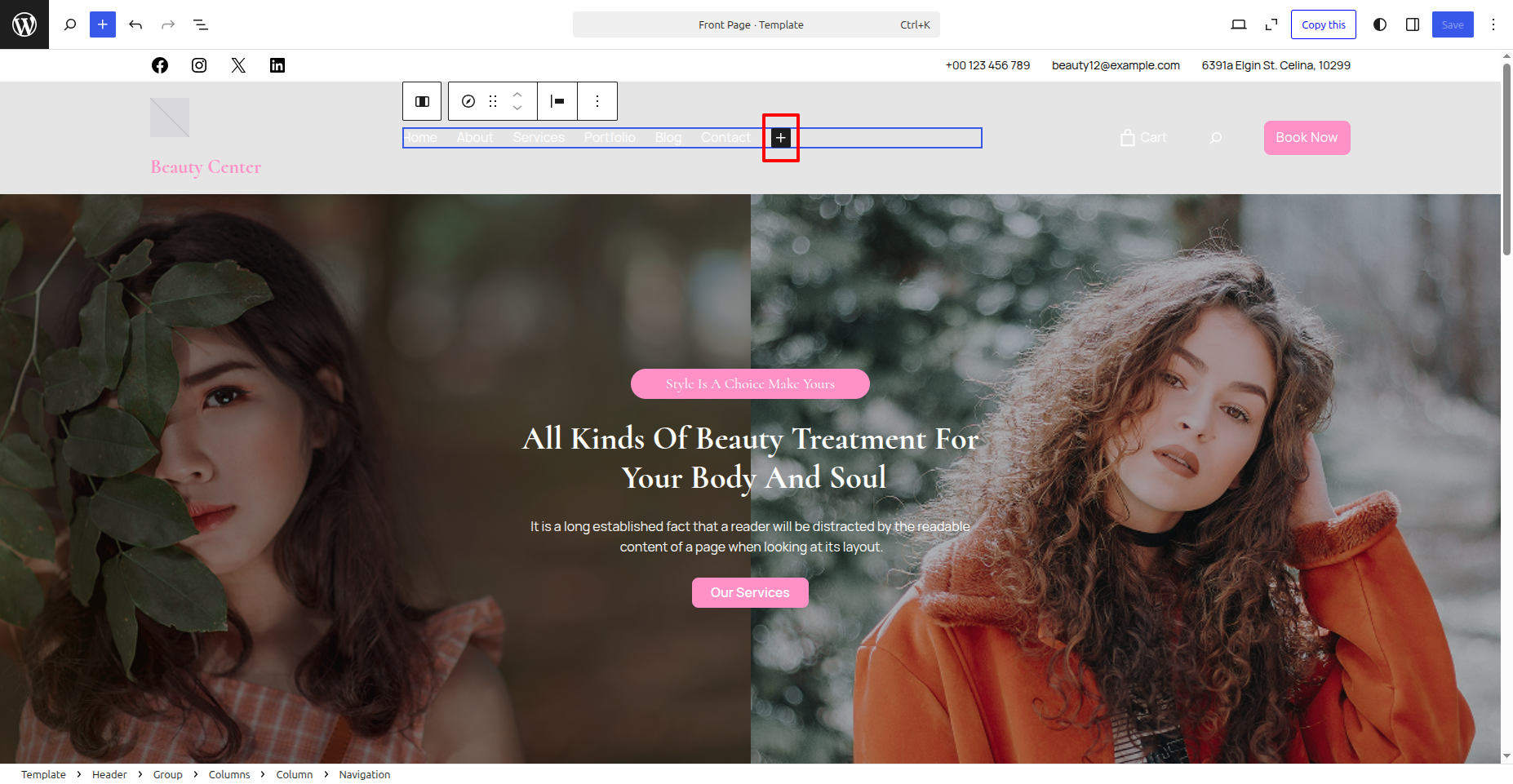Viewport: 1513px width, 784px height.
Task: Undo the last change
Action: coord(135,24)
